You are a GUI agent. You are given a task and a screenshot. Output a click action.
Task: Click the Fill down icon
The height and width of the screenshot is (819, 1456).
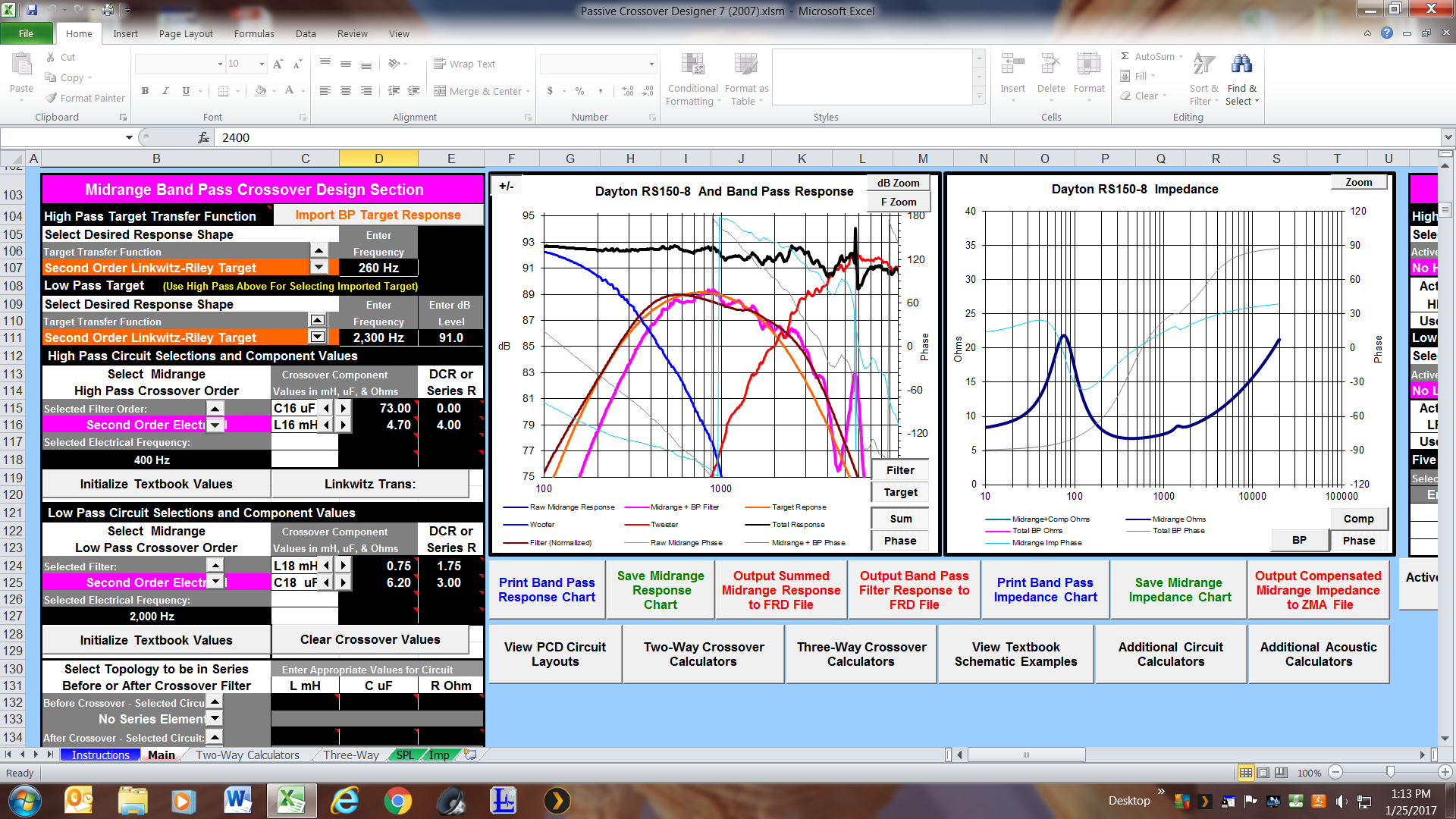point(1126,76)
